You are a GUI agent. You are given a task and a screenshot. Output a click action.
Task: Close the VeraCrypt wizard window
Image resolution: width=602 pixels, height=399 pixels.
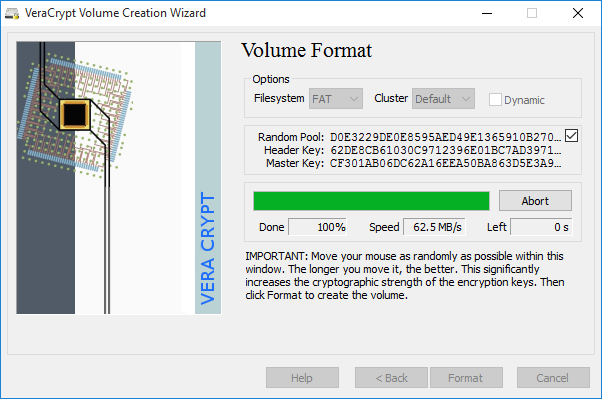pos(578,13)
